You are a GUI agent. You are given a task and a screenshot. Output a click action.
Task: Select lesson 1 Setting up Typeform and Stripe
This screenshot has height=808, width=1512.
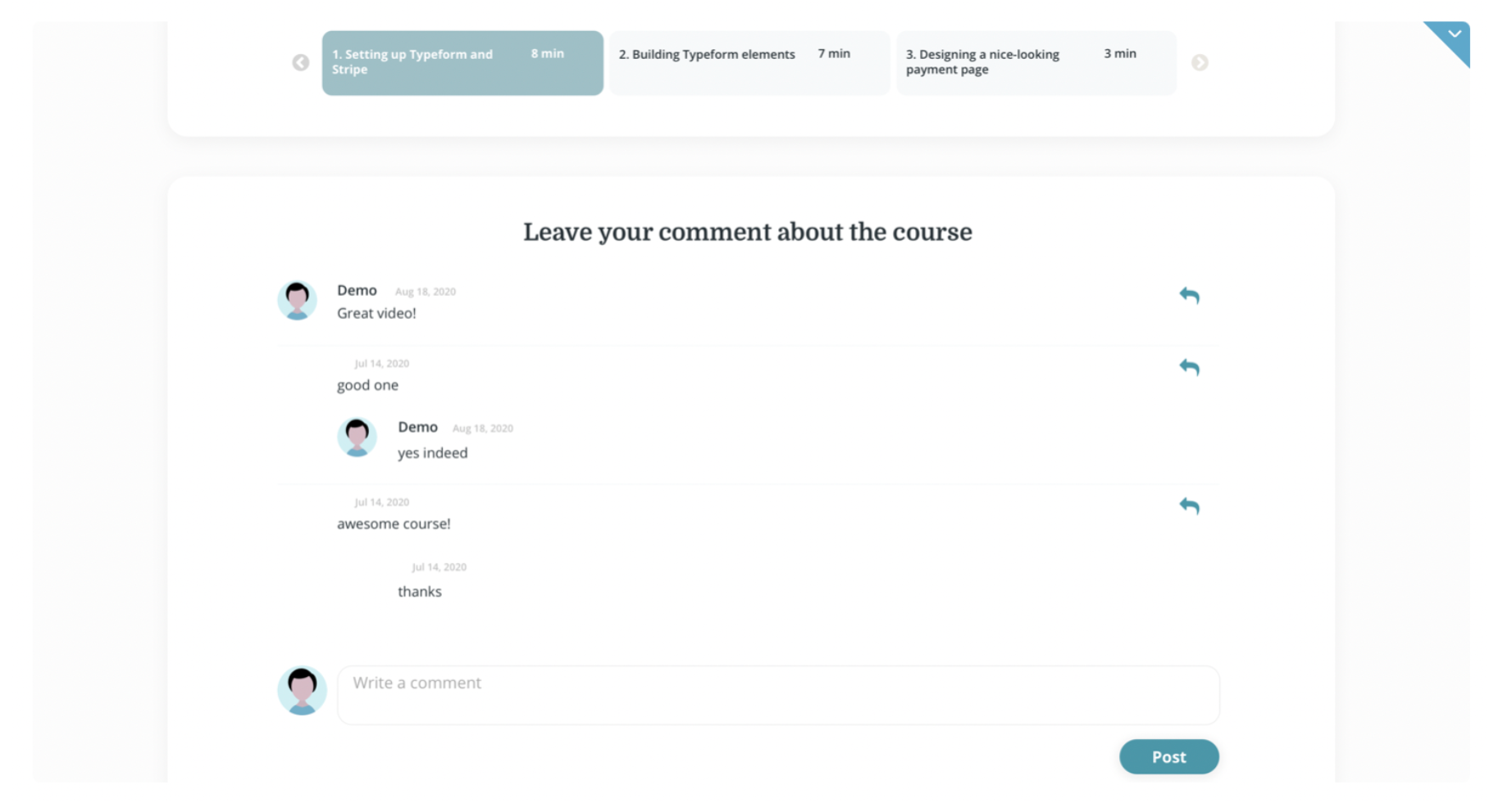coord(462,63)
